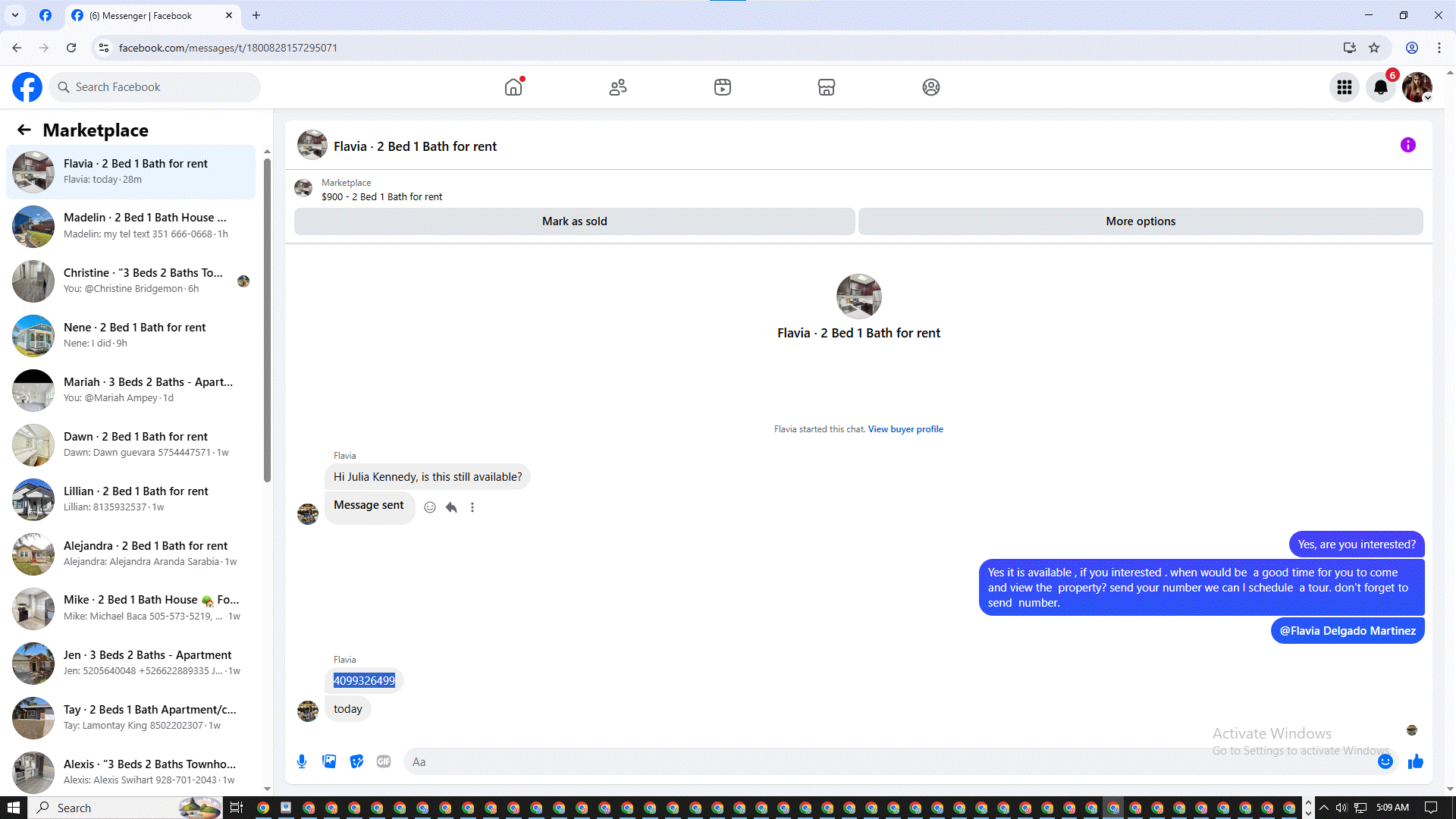Open the Marketplace tab in navbar
The height and width of the screenshot is (819, 1456).
coord(826,87)
